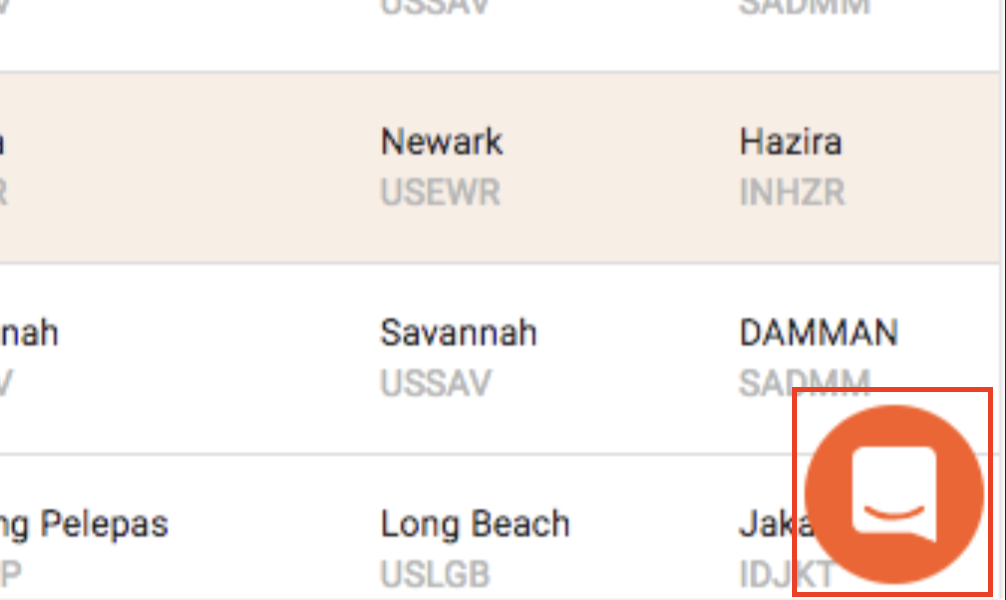This screenshot has width=1006, height=600.
Task: Click USSAV code beneath Savannah
Action: (x=436, y=383)
